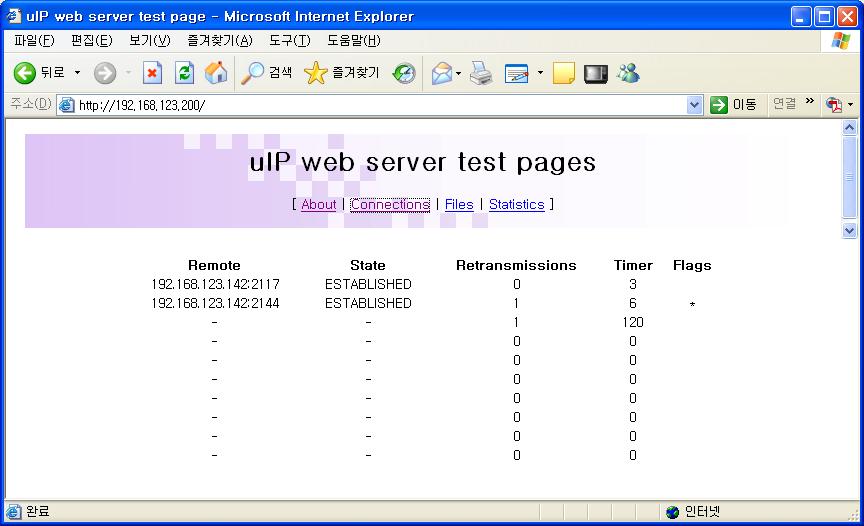The height and width of the screenshot is (526, 864).
Task: Expand the address bar URL dropdown
Action: 695,105
